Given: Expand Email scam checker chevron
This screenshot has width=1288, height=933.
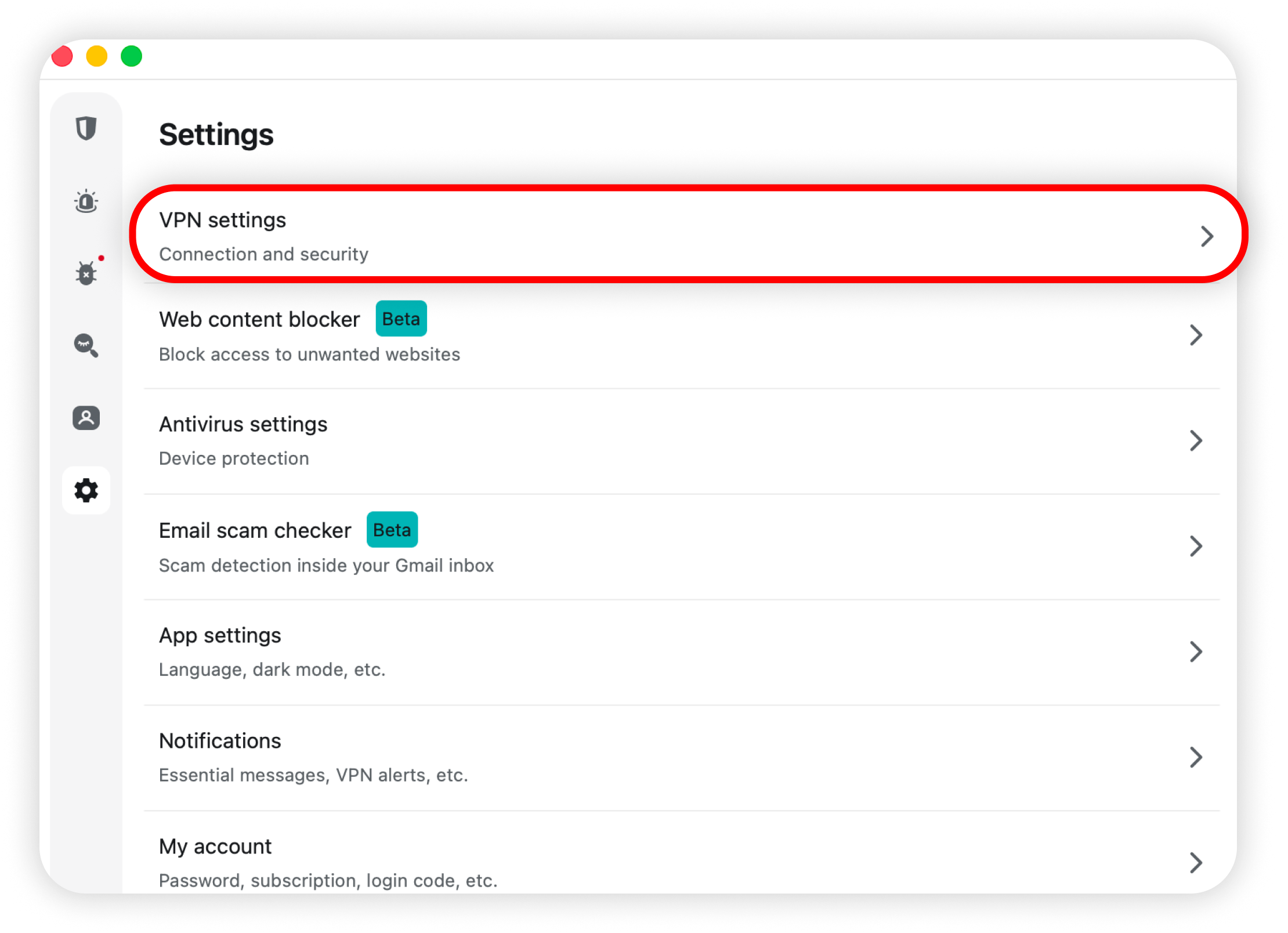Looking at the screenshot, I should 1196,546.
